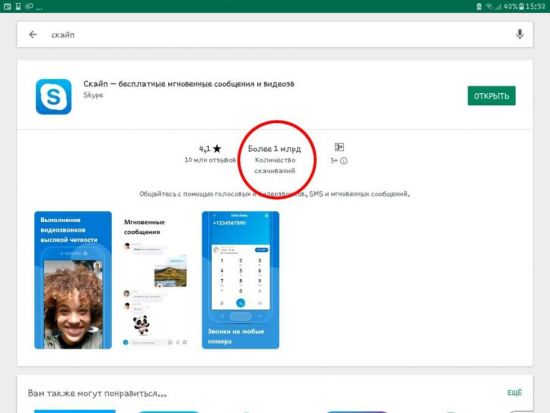Tap the Вам также могут понравиться heading
This screenshot has width=550, height=413.
click(97, 393)
